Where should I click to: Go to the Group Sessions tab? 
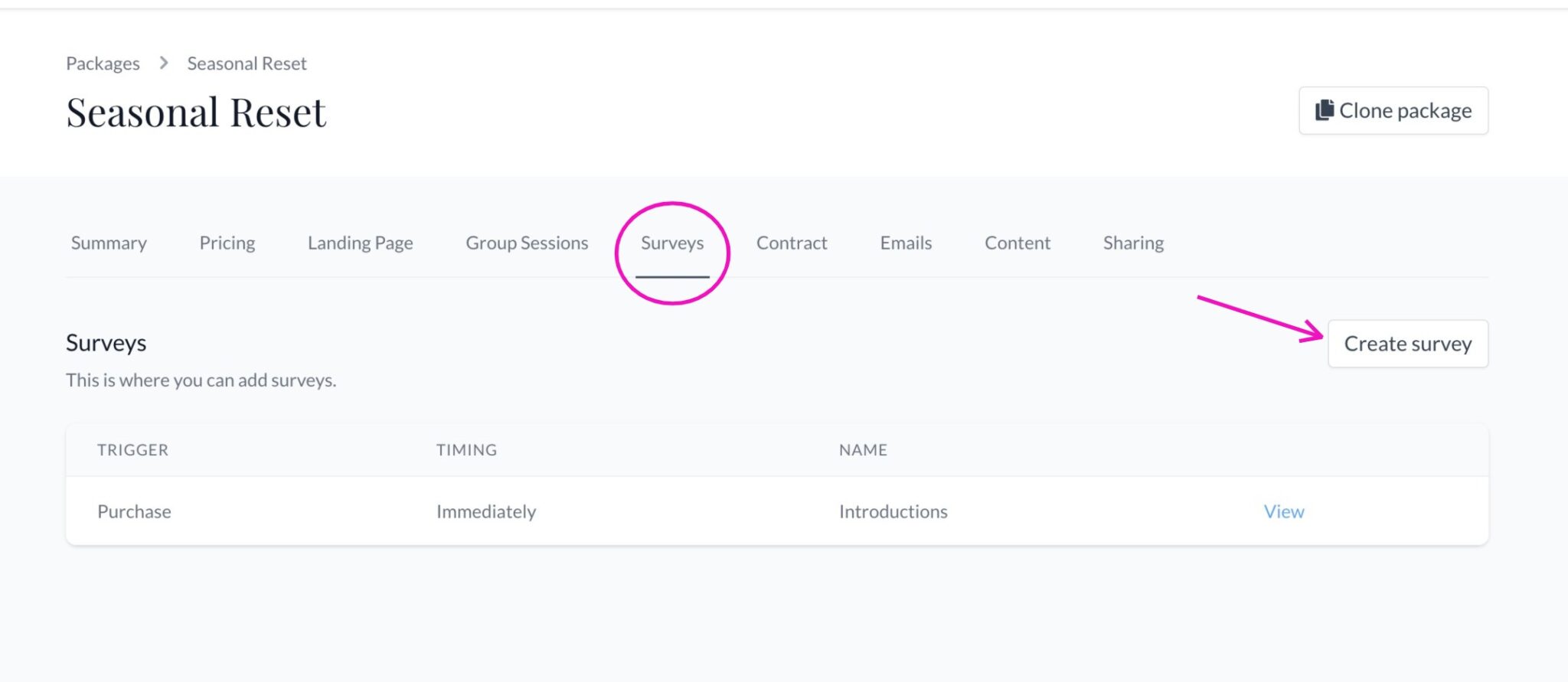tap(527, 243)
